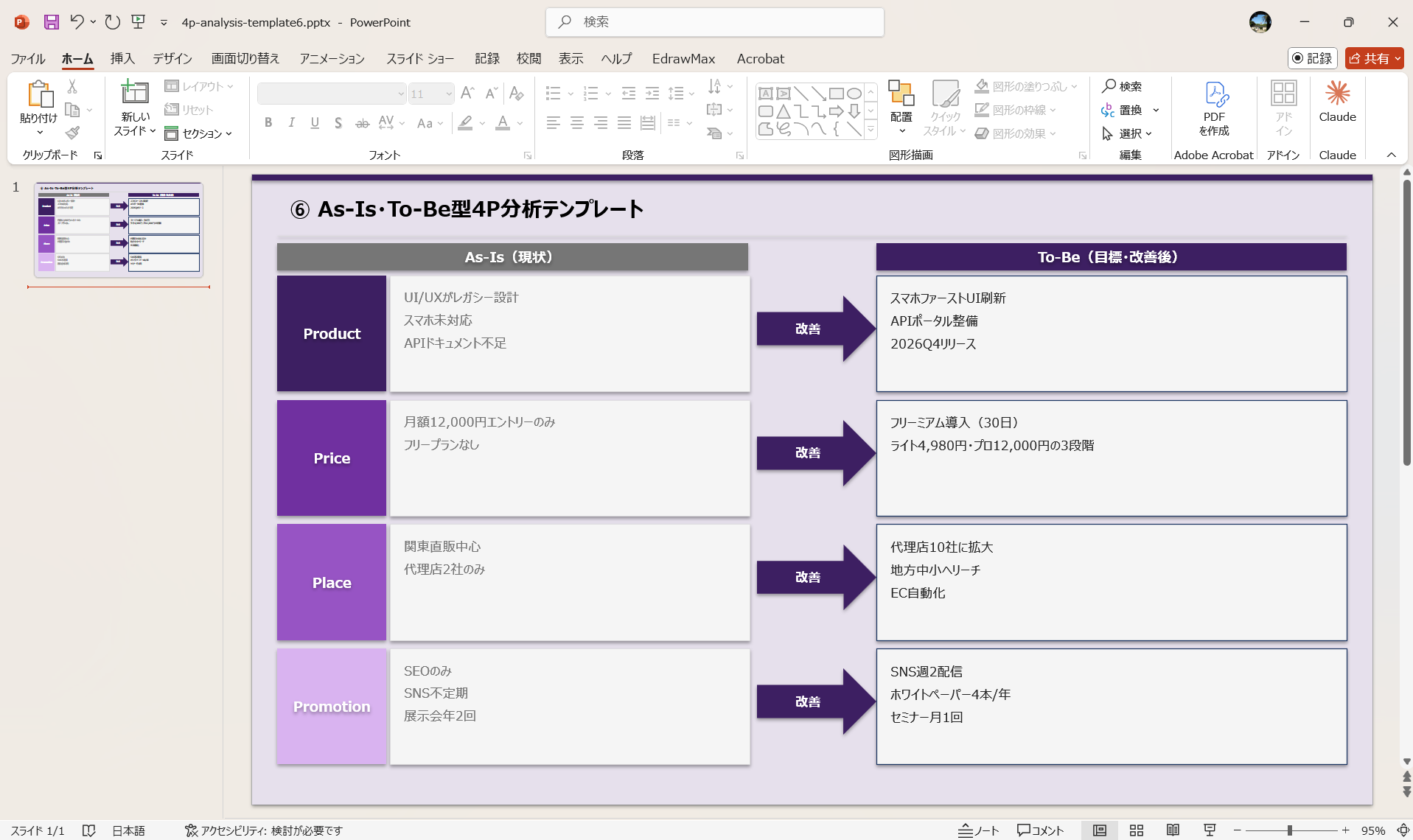
Task: Switch to slide sorter view
Action: coord(1136,830)
